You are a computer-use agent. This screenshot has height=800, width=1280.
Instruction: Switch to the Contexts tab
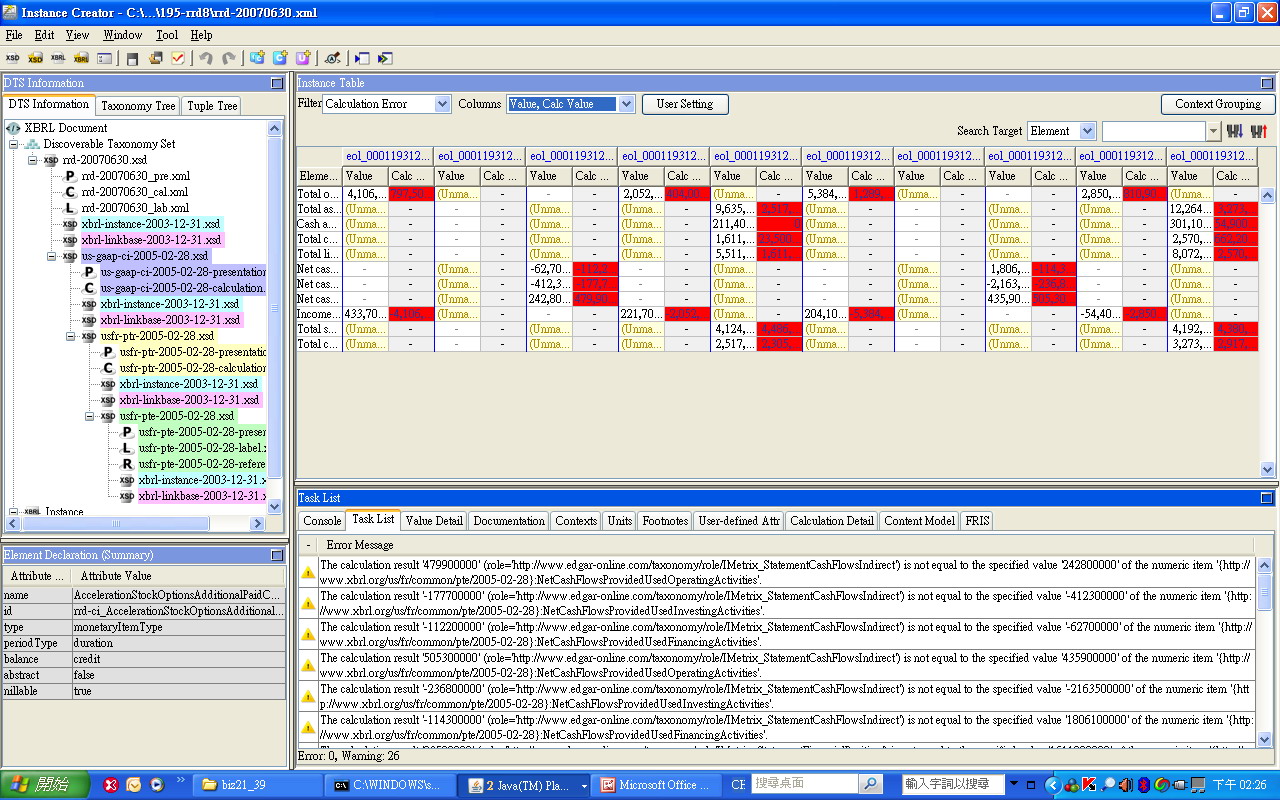(x=576, y=520)
